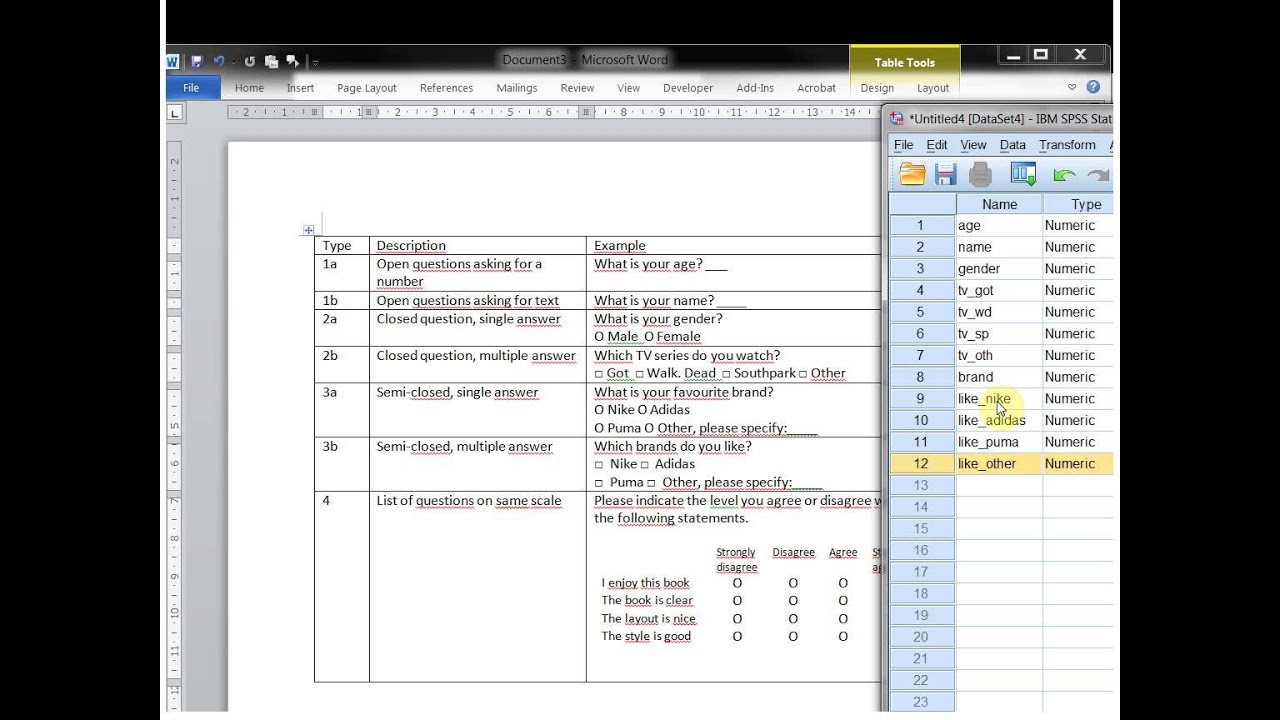1280x720 pixels.
Task: Select the 'like_puma' variable name cell
Action: click(x=999, y=442)
